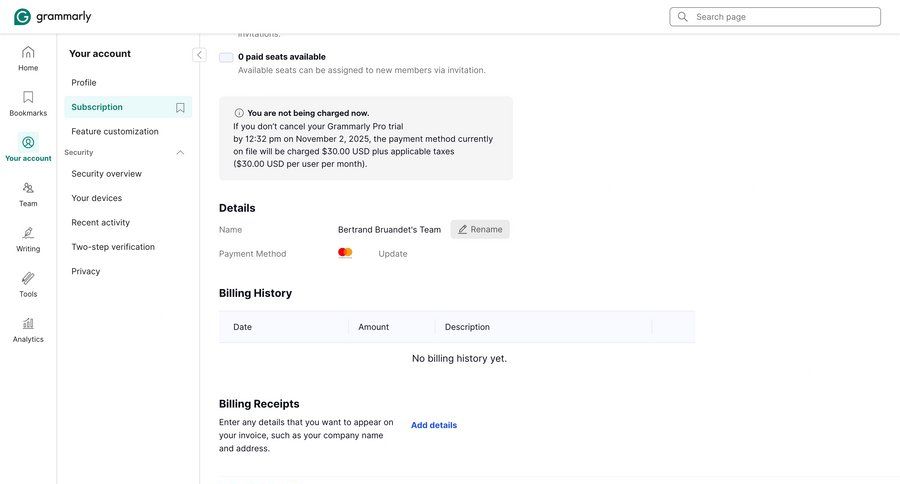
Task: Click the Amount column header
Action: coord(374,327)
